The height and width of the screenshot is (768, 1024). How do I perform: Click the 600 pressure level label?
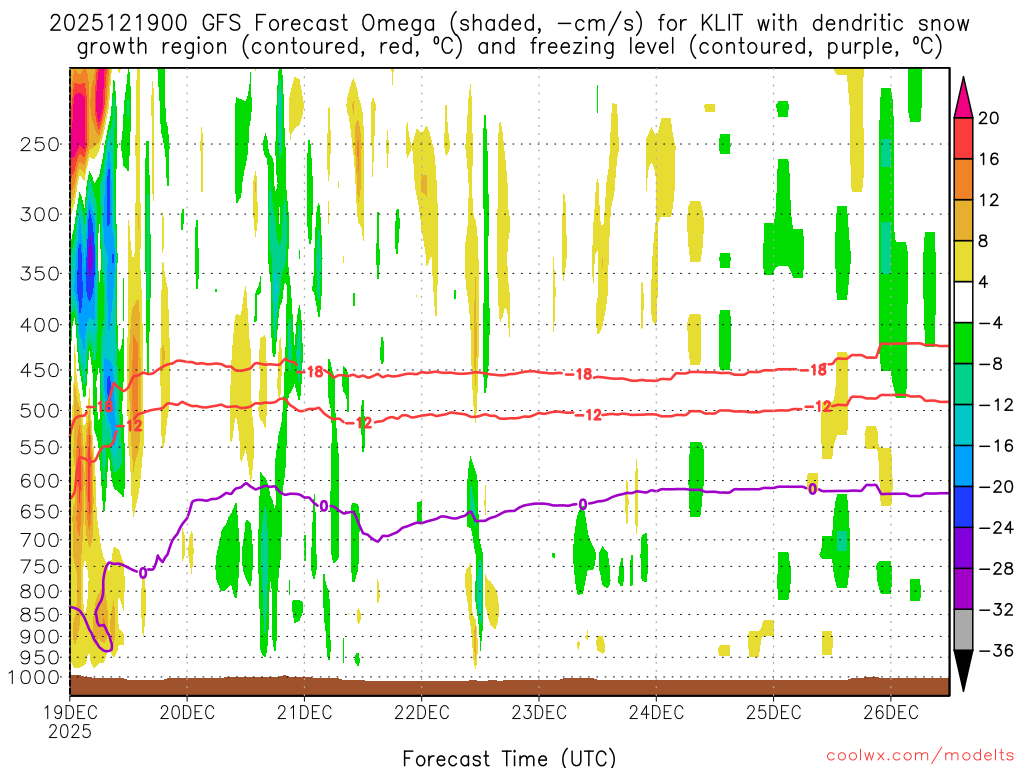click(x=40, y=481)
